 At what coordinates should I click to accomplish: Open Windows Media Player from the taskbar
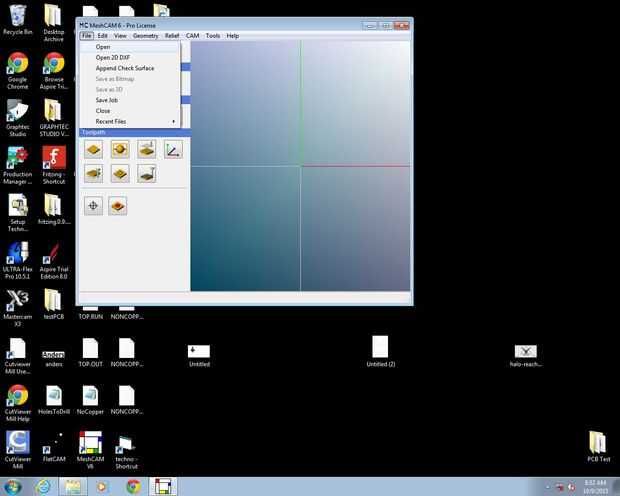(102, 487)
